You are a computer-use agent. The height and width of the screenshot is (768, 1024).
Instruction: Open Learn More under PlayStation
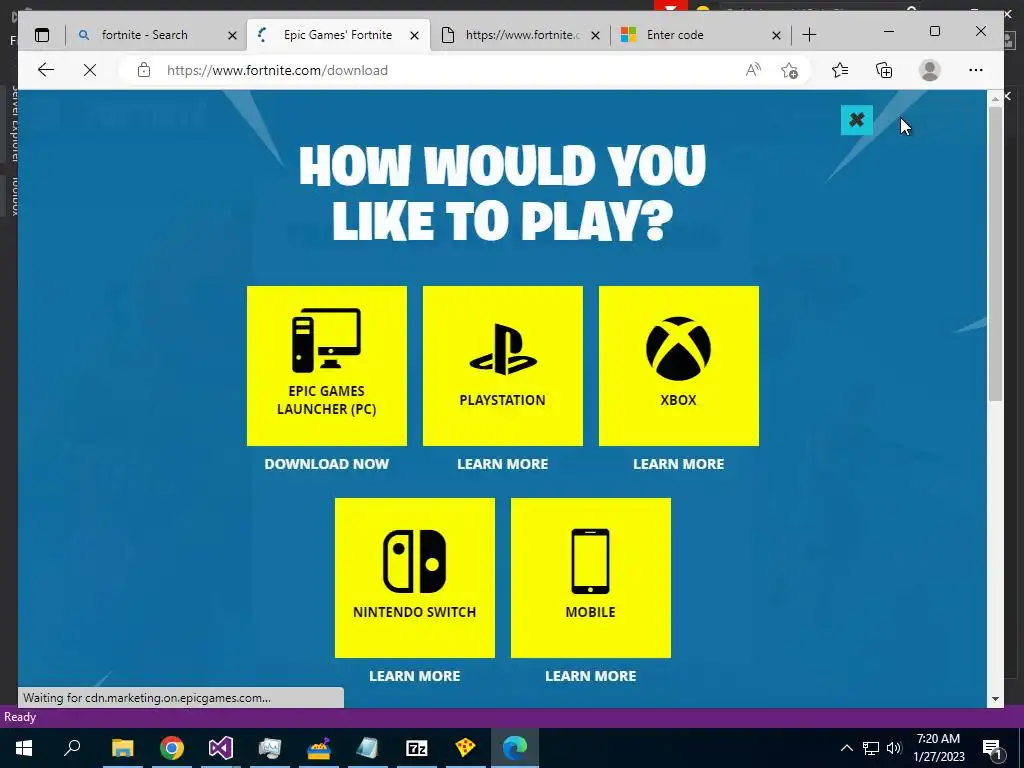(503, 464)
